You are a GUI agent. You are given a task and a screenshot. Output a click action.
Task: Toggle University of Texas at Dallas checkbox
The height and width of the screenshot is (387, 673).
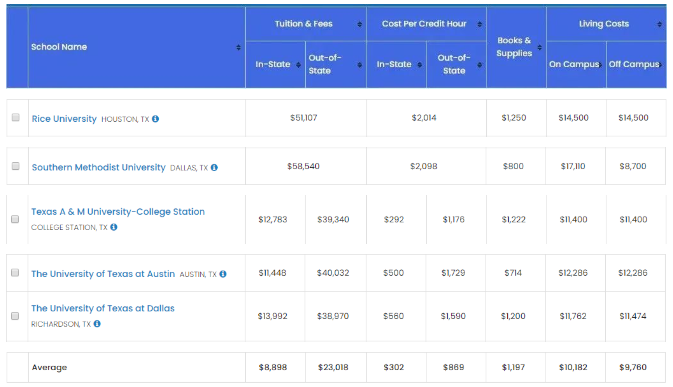click(15, 316)
